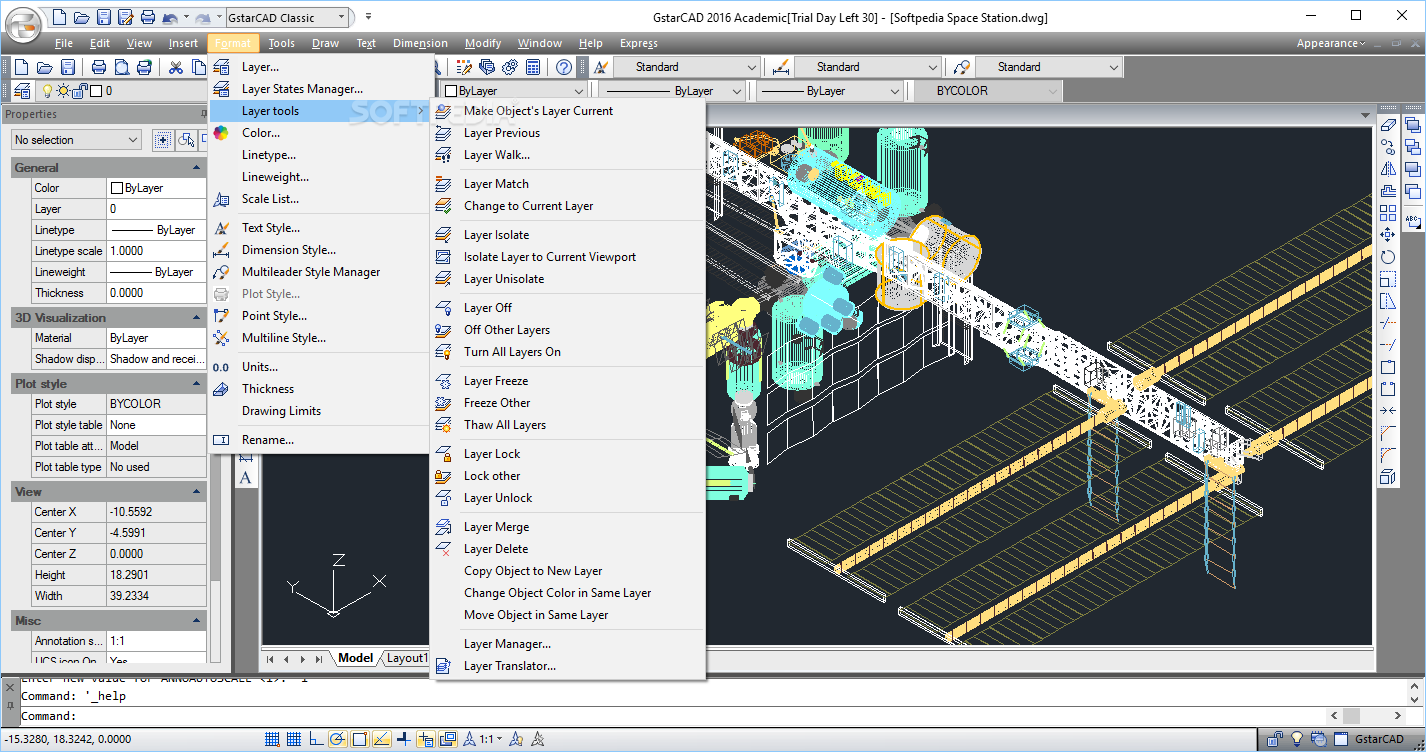Select the Erase tool in Modify toolbar

[1387, 125]
